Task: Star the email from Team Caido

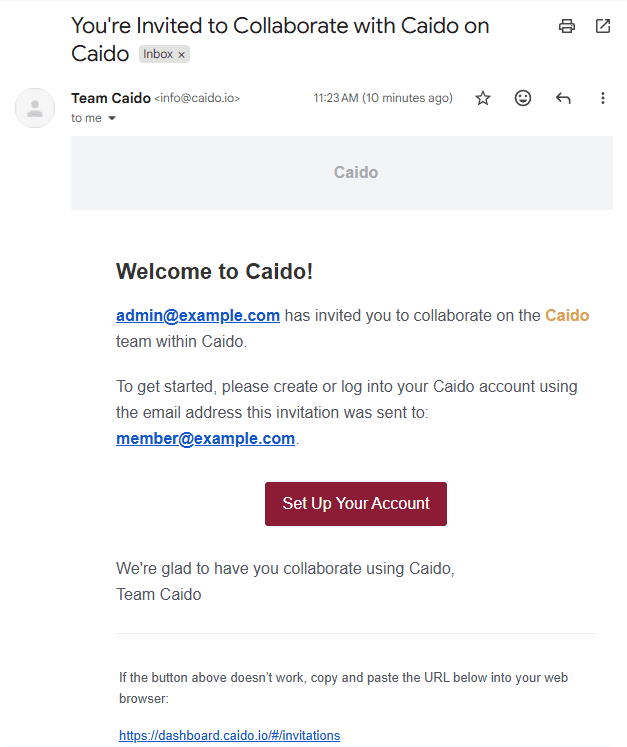Action: [x=483, y=98]
